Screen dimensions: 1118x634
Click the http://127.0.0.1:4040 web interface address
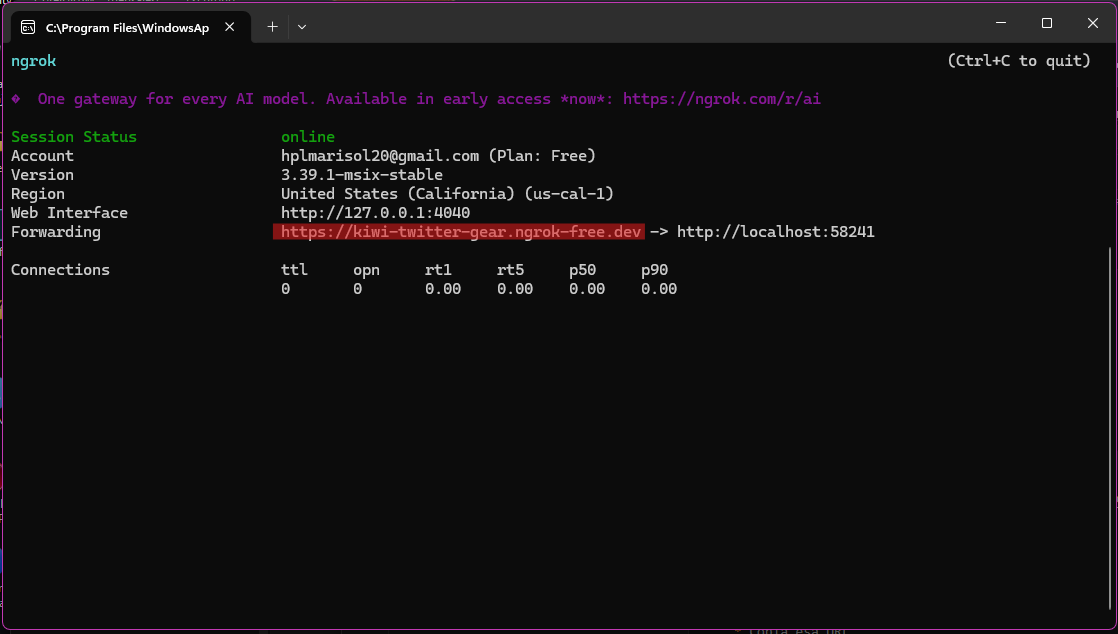[375, 213]
